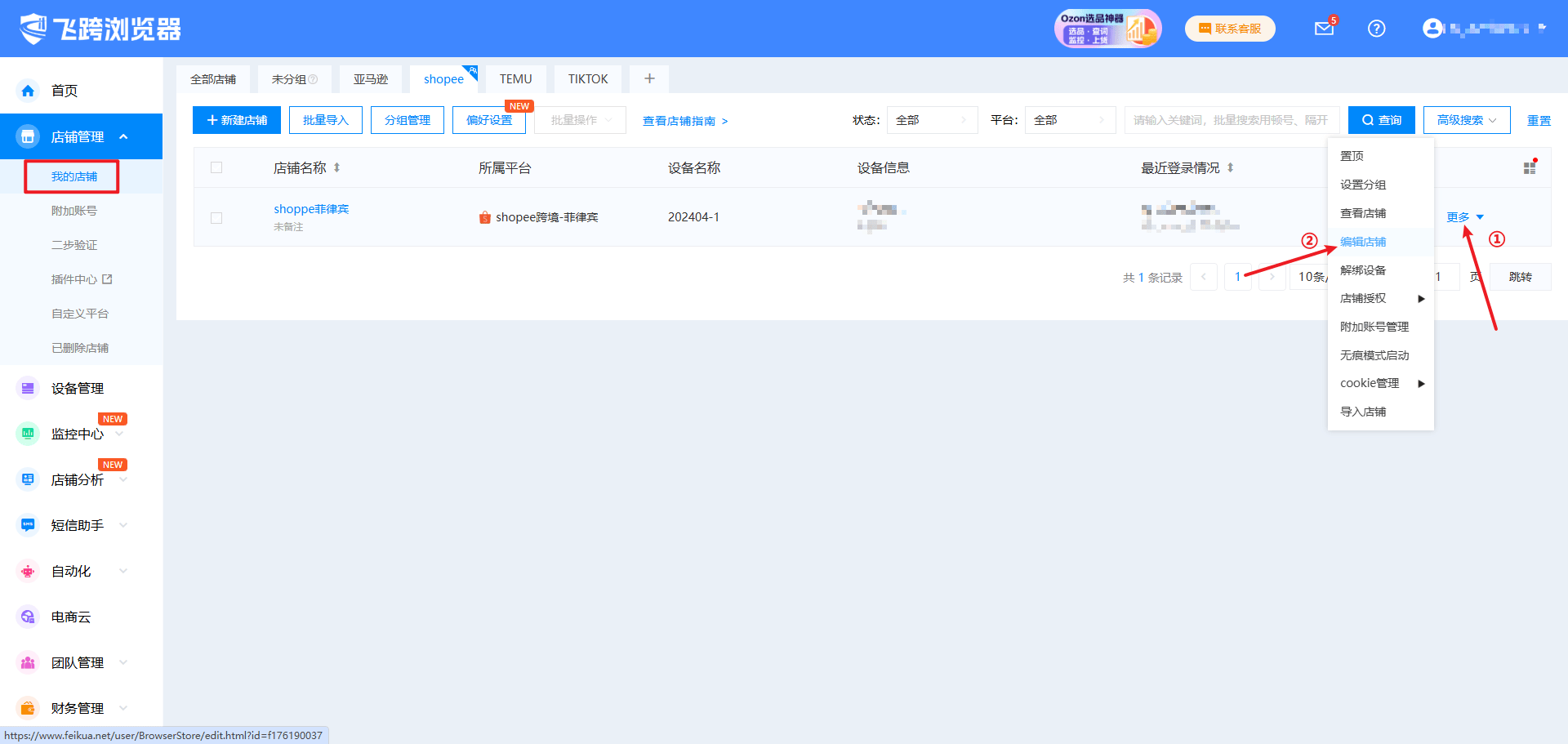Click the home icon in sidebar

point(28,91)
